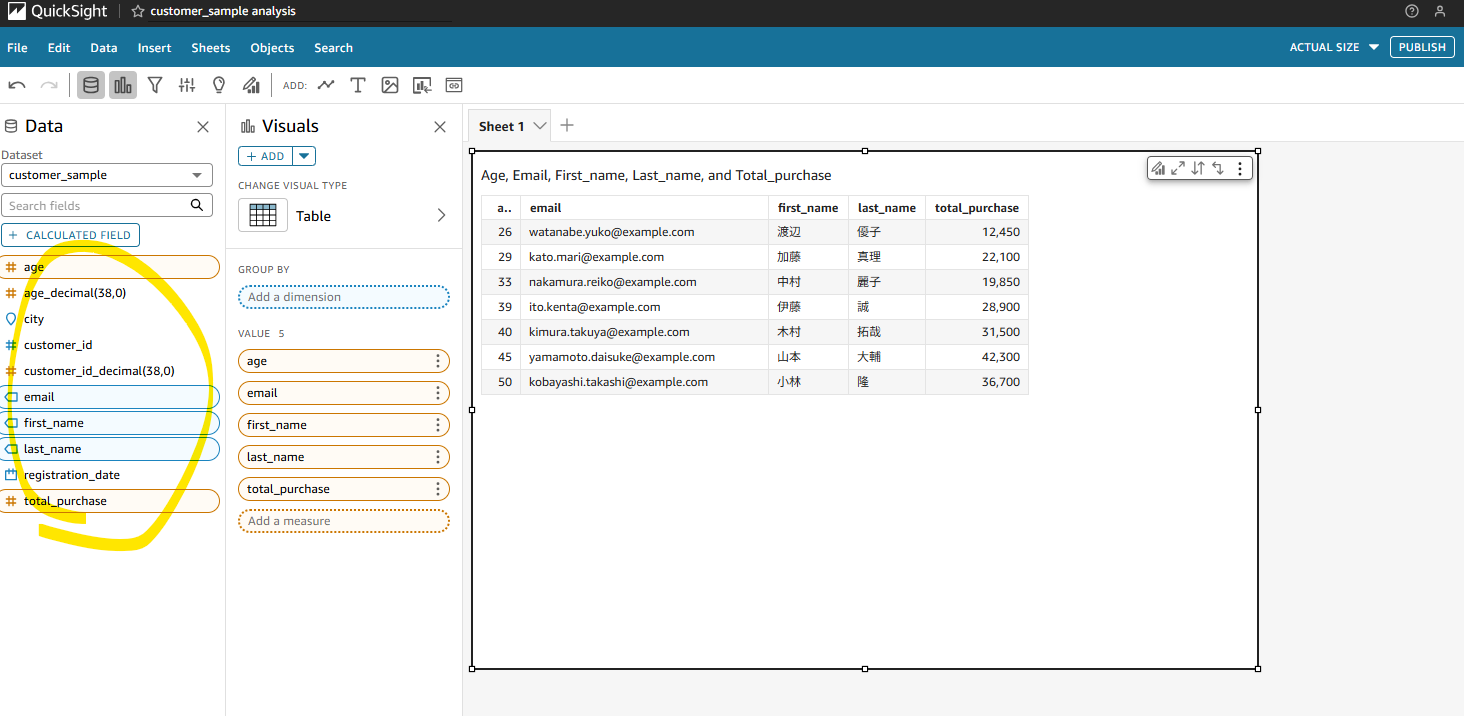Open the visual's three-dot menu
Image resolution: width=1464 pixels, height=716 pixels.
[x=1240, y=169]
